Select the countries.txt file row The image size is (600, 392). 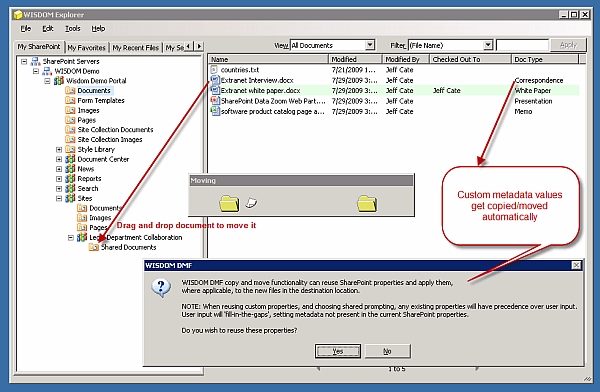click(x=394, y=70)
